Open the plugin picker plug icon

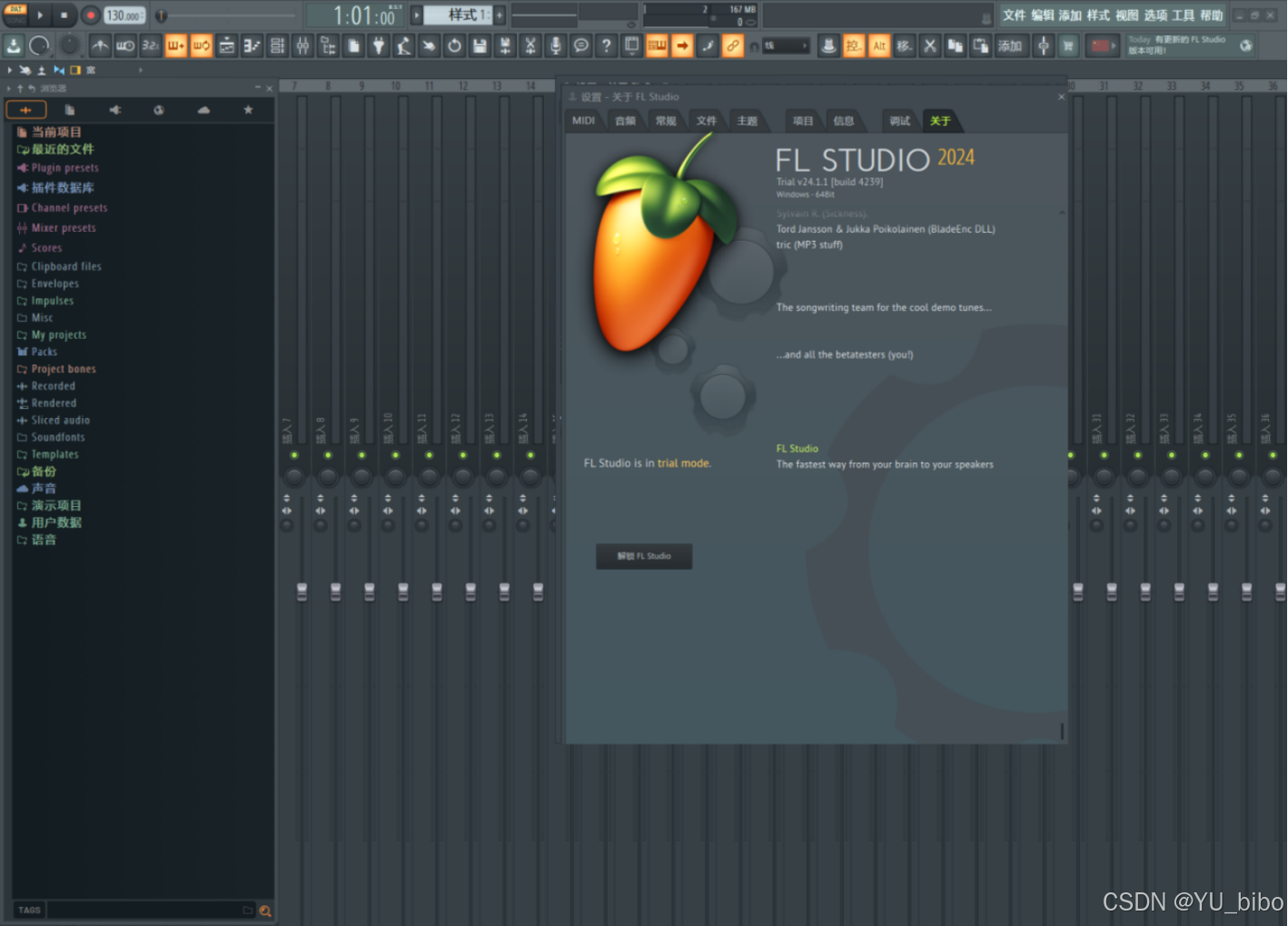[x=379, y=45]
